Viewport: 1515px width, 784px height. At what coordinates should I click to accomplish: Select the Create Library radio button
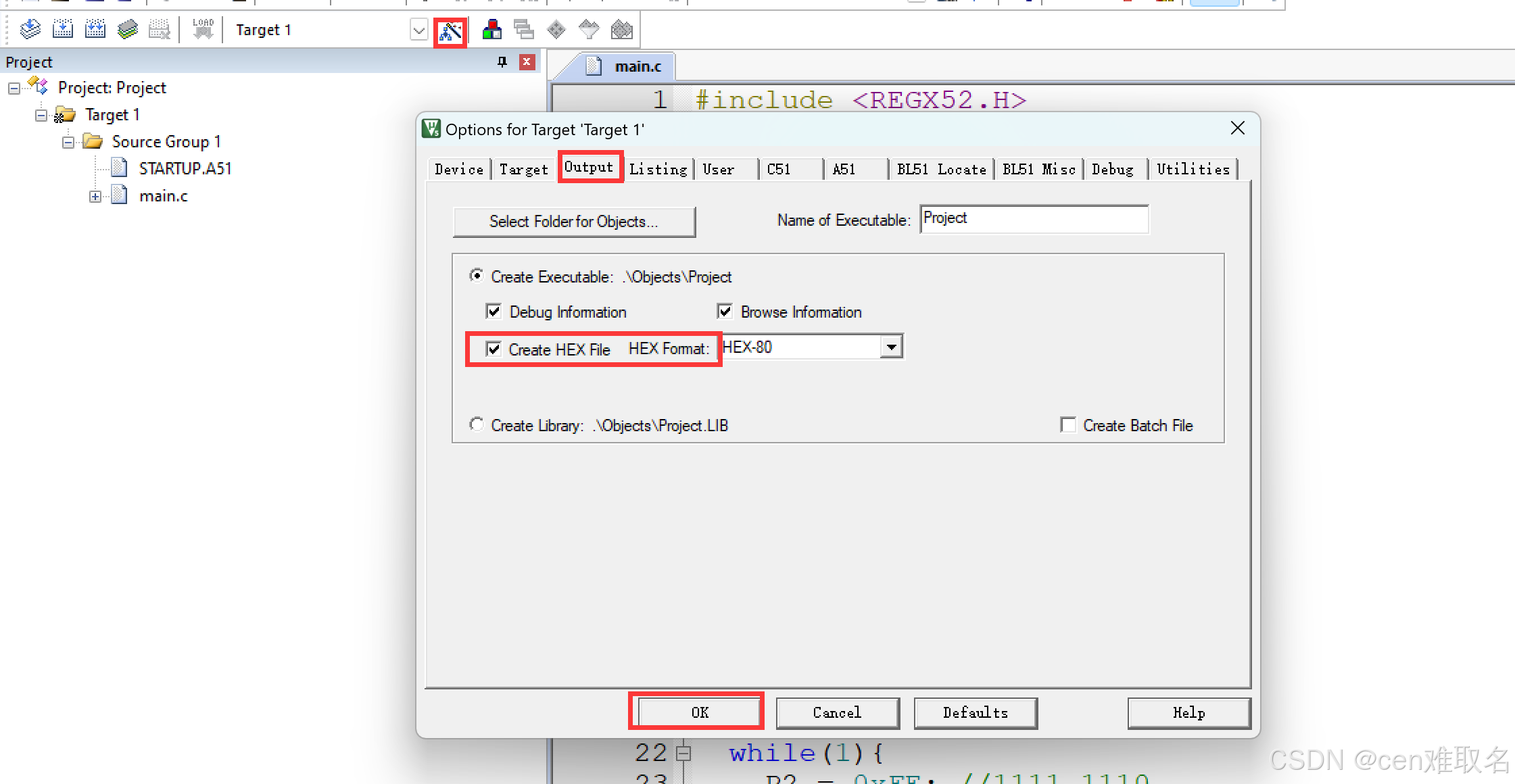(477, 424)
